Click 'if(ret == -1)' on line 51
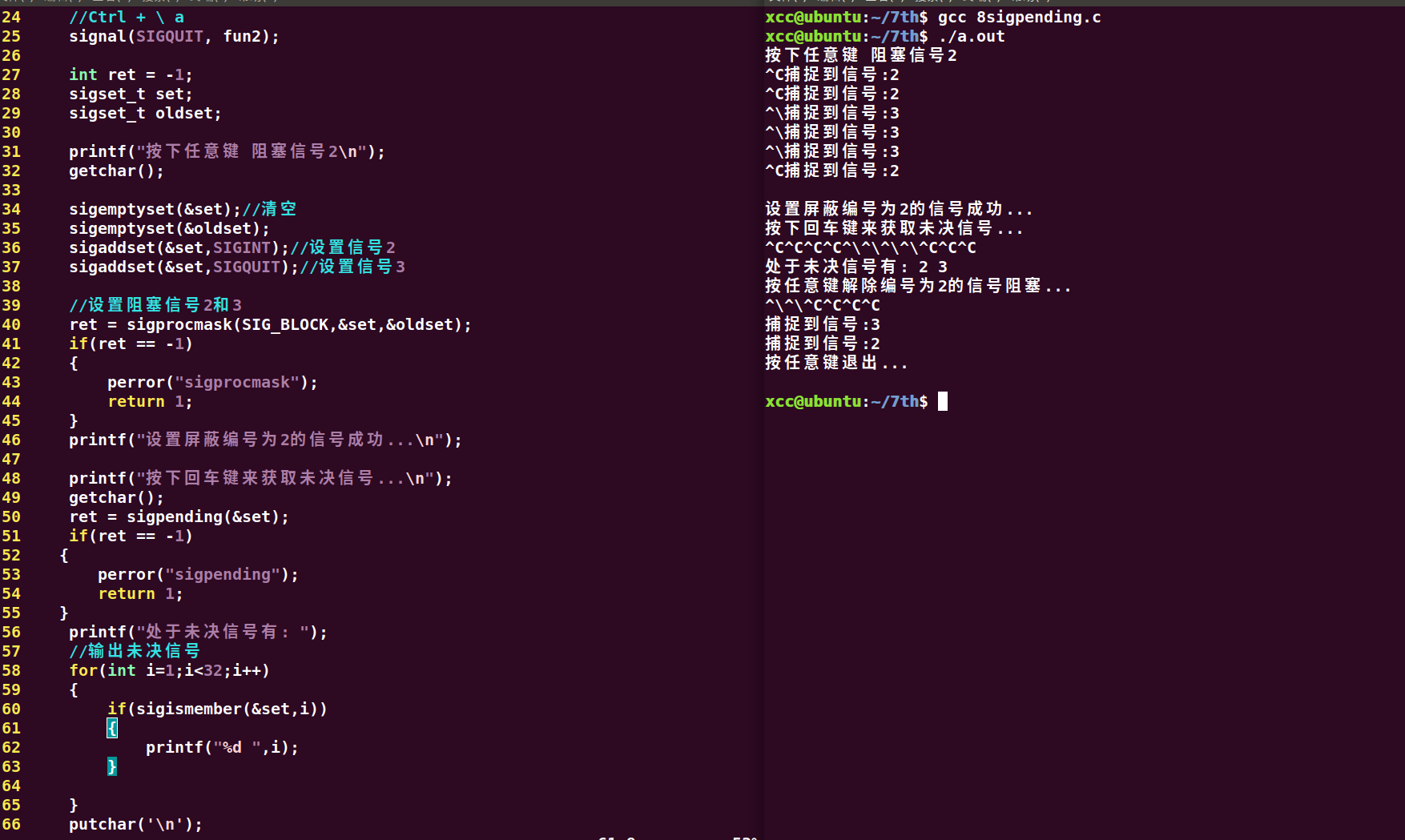 pyautogui.click(x=131, y=536)
